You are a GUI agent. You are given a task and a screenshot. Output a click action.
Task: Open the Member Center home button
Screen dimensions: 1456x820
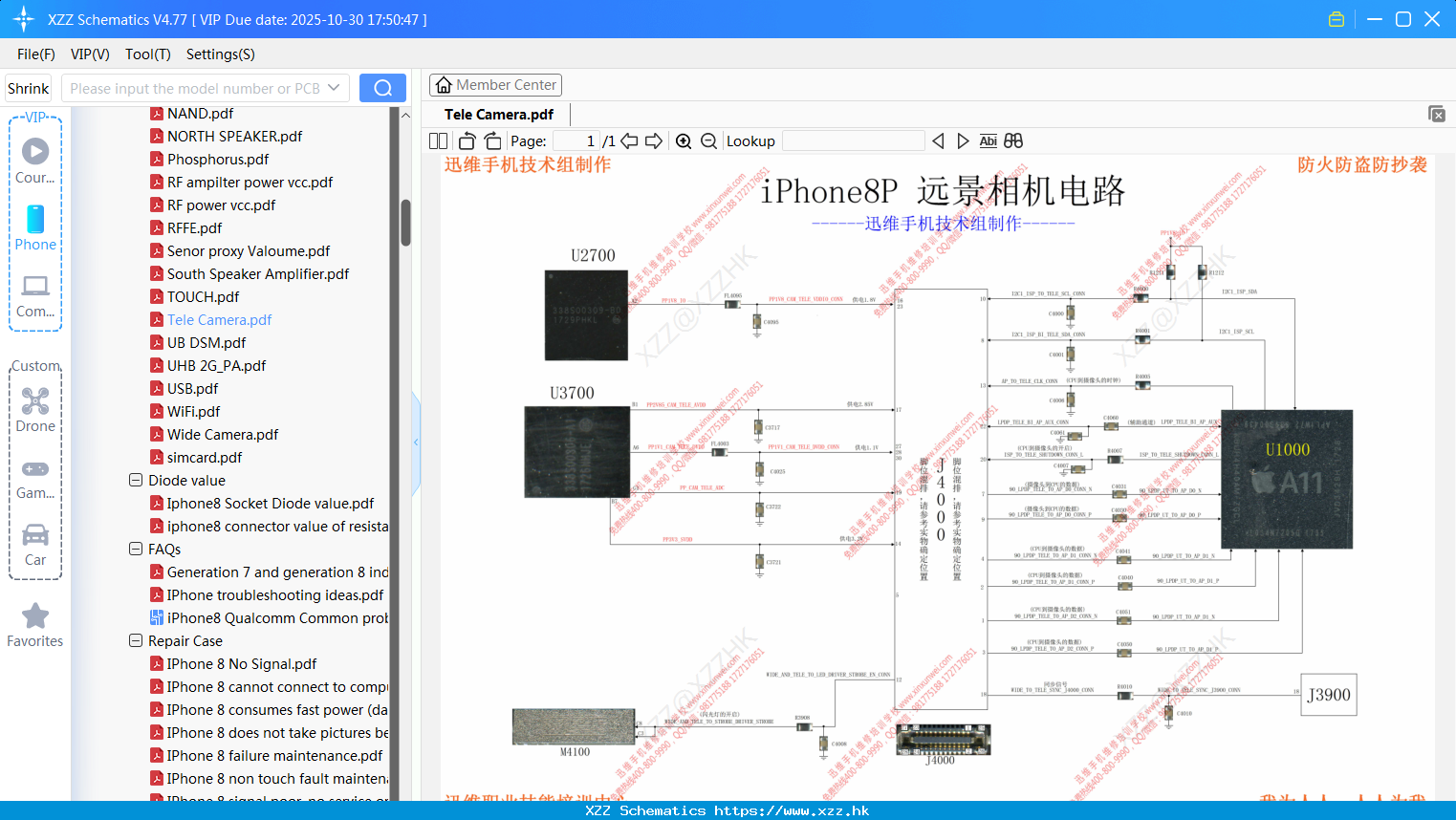495,85
